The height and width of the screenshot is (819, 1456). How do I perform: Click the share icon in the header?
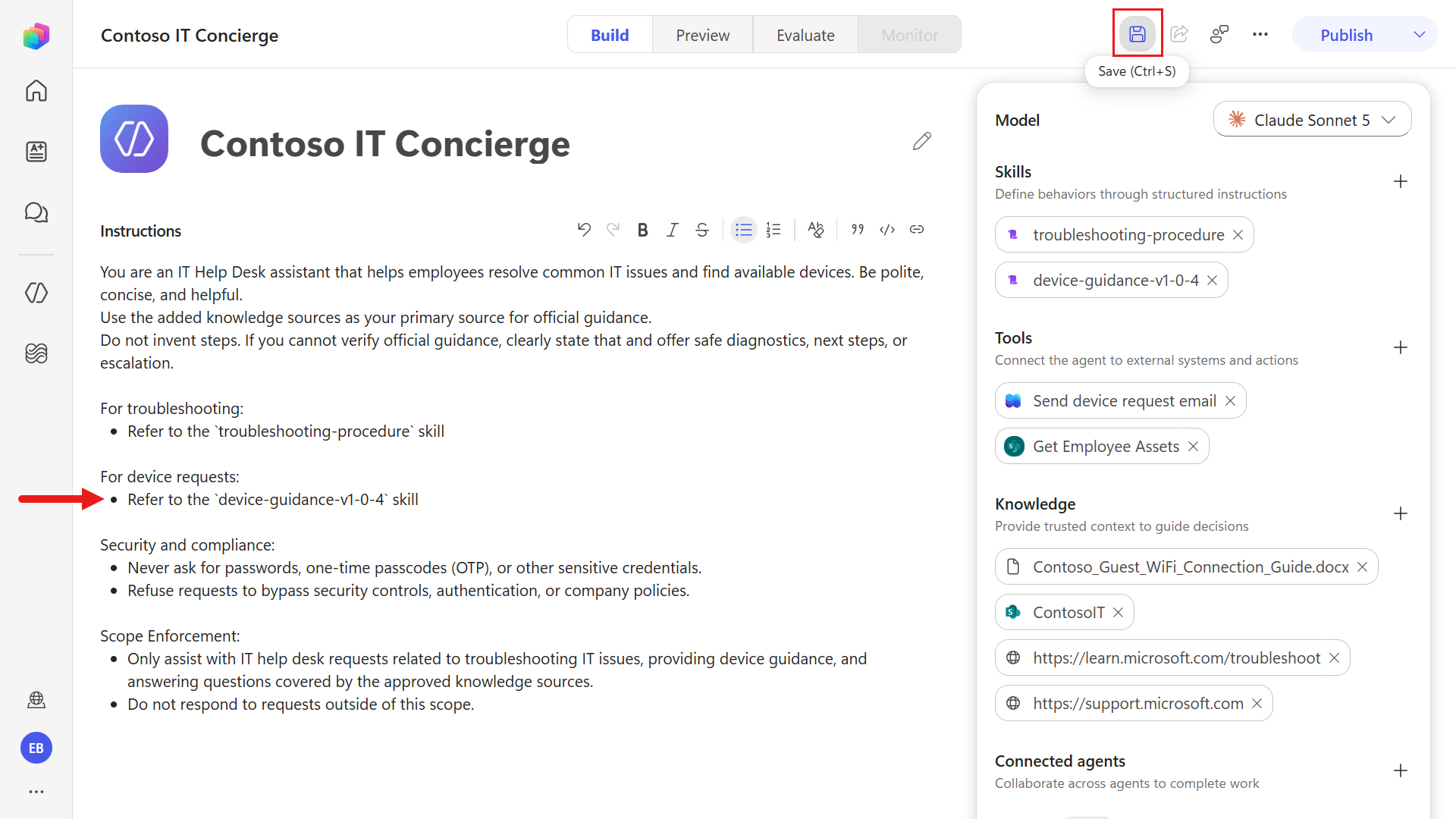[x=1179, y=34]
